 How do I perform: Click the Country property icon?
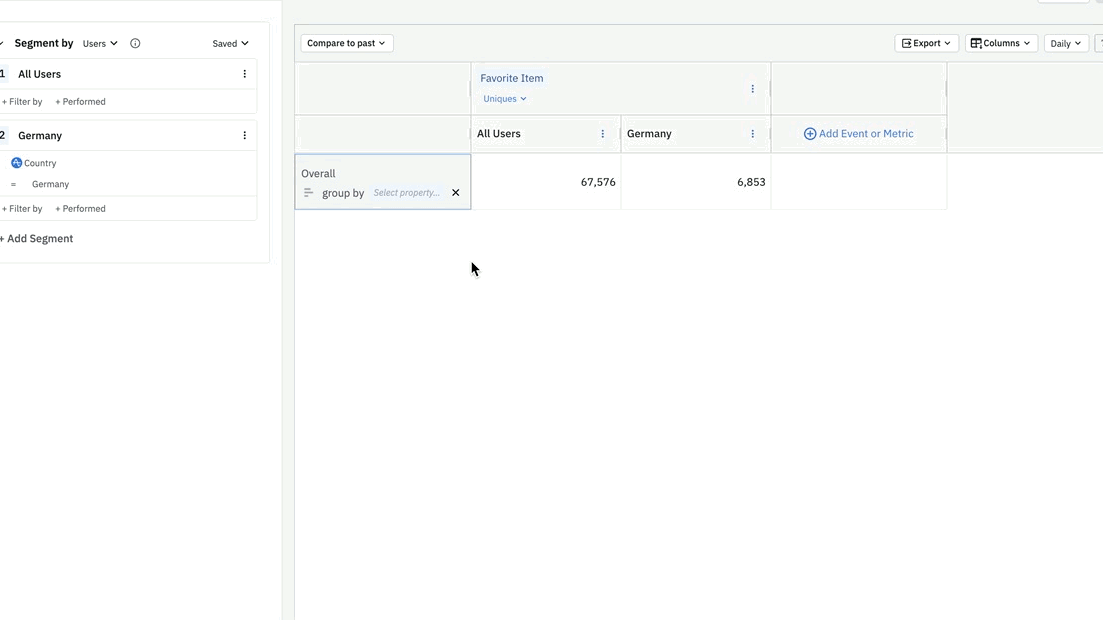(16, 163)
